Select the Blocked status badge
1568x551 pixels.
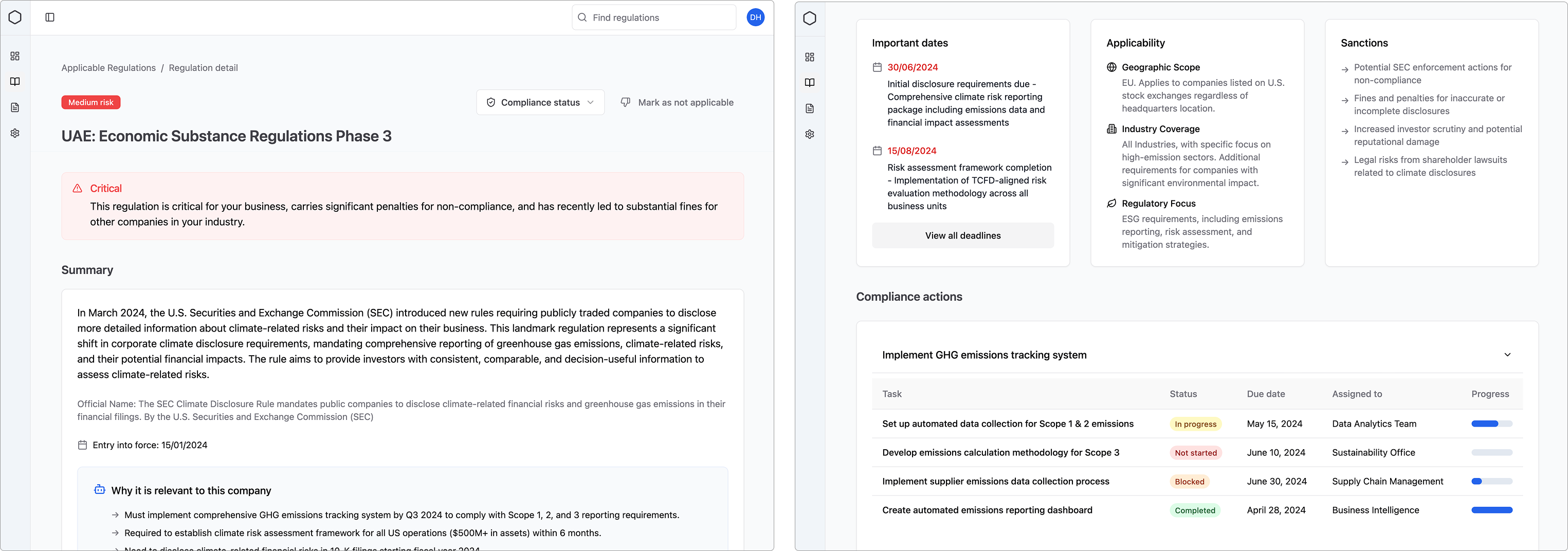click(1189, 482)
